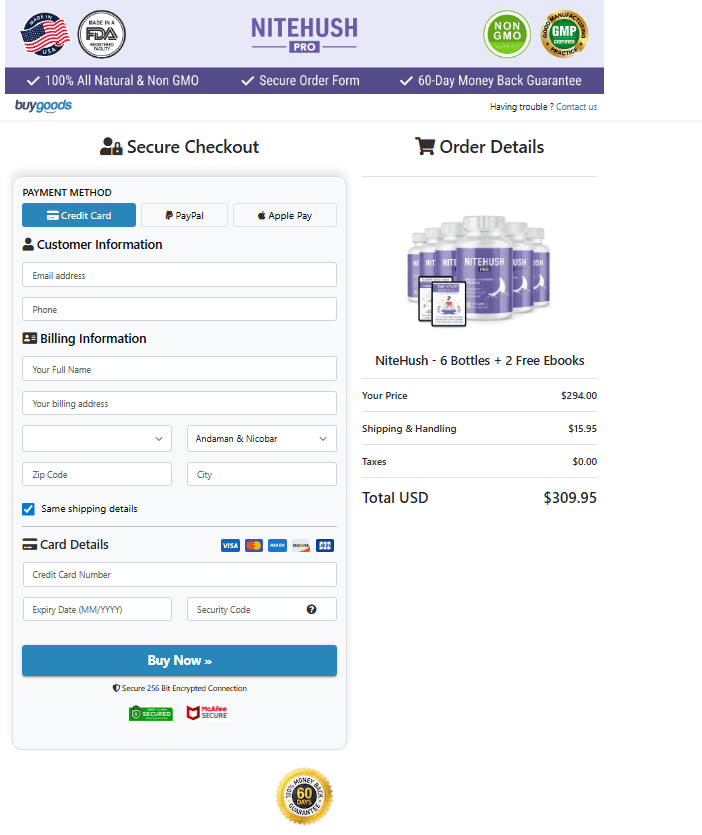Click the Comodo Secured badge
Viewport: 702px width, 835px height.
[x=150, y=714]
